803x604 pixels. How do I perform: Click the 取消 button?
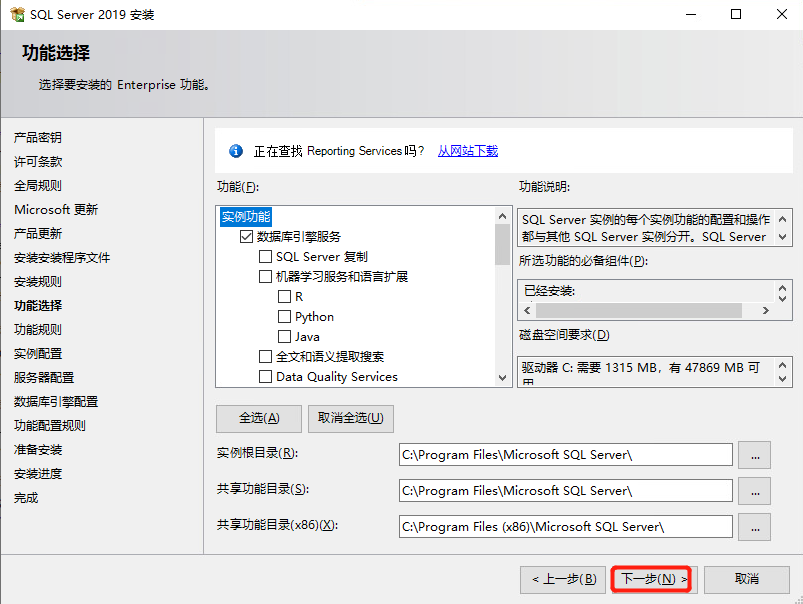tap(747, 579)
